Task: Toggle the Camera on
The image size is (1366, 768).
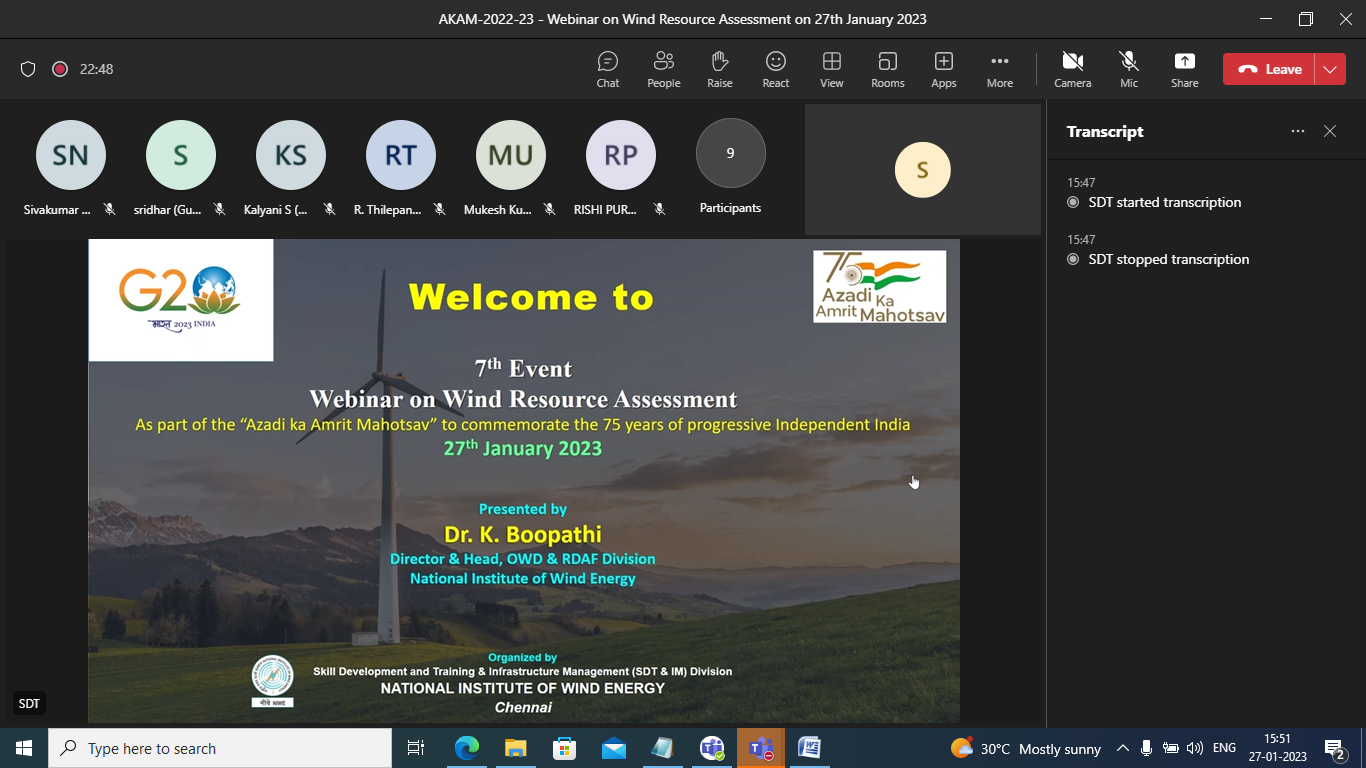Action: coord(1072,69)
